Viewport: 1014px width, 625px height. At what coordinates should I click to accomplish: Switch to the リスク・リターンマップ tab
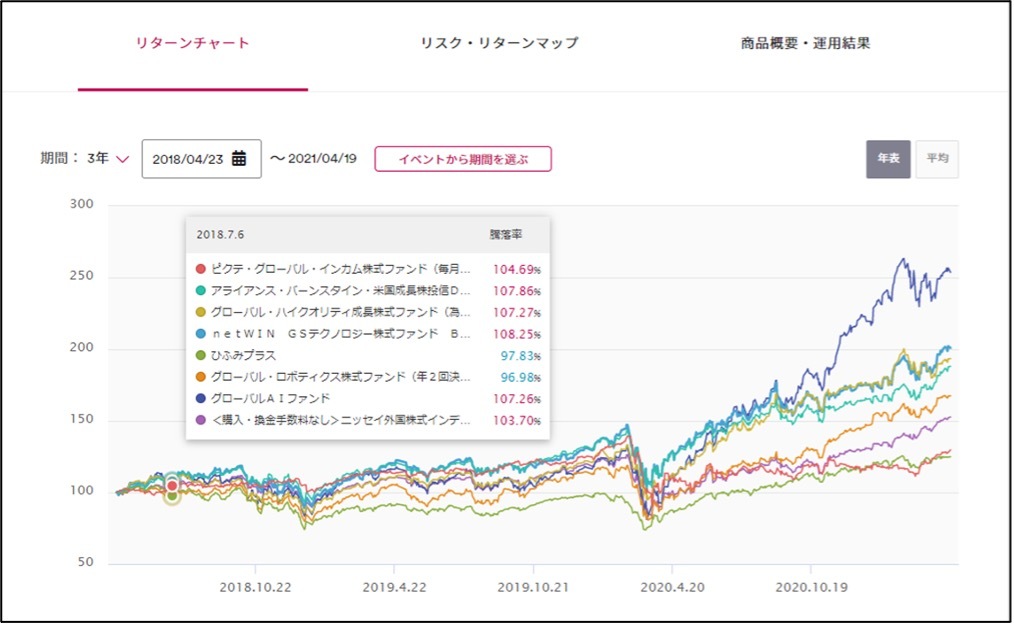[498, 42]
